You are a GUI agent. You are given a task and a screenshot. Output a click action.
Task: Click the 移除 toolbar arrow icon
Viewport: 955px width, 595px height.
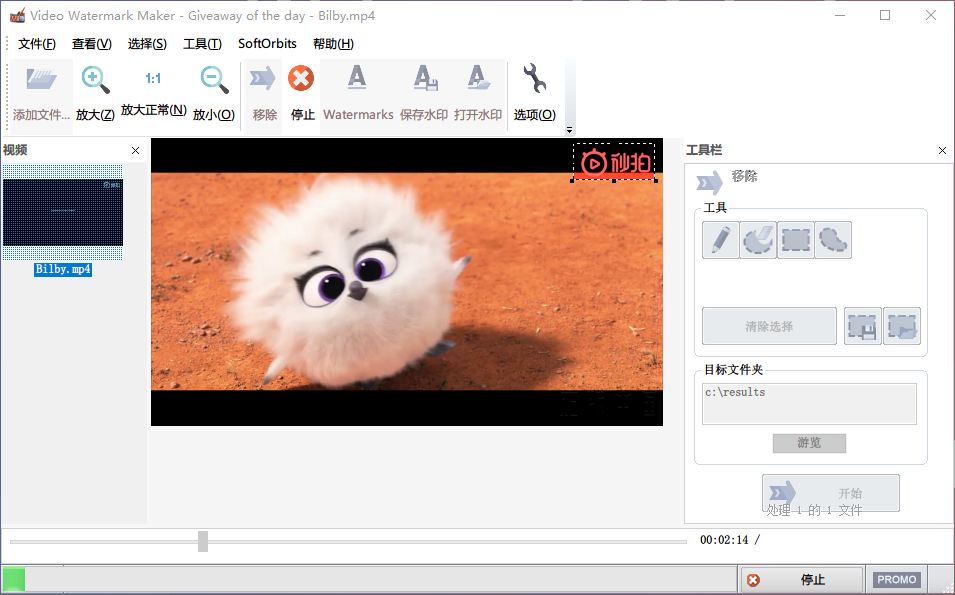263,79
